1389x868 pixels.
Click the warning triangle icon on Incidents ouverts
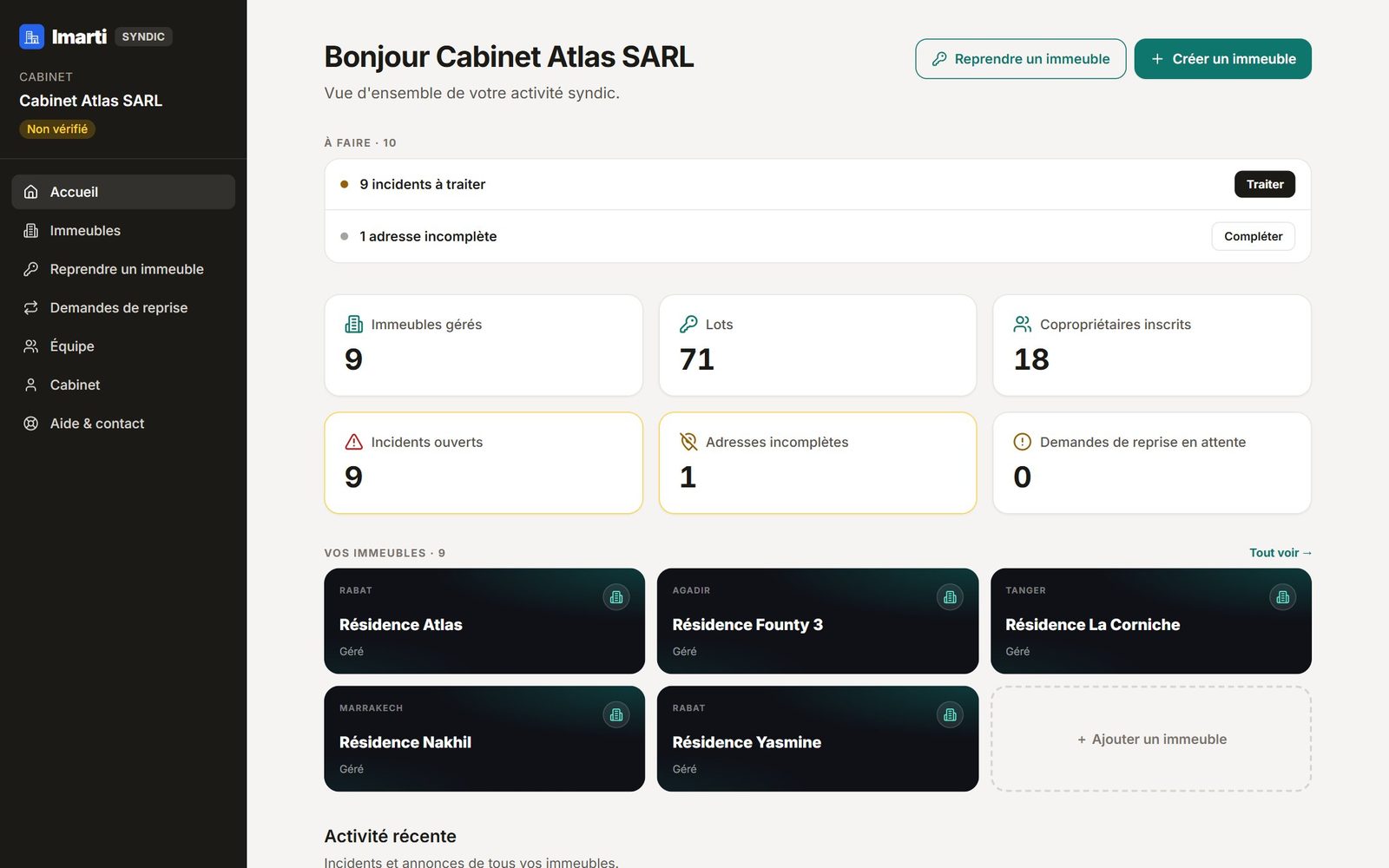[x=354, y=442]
